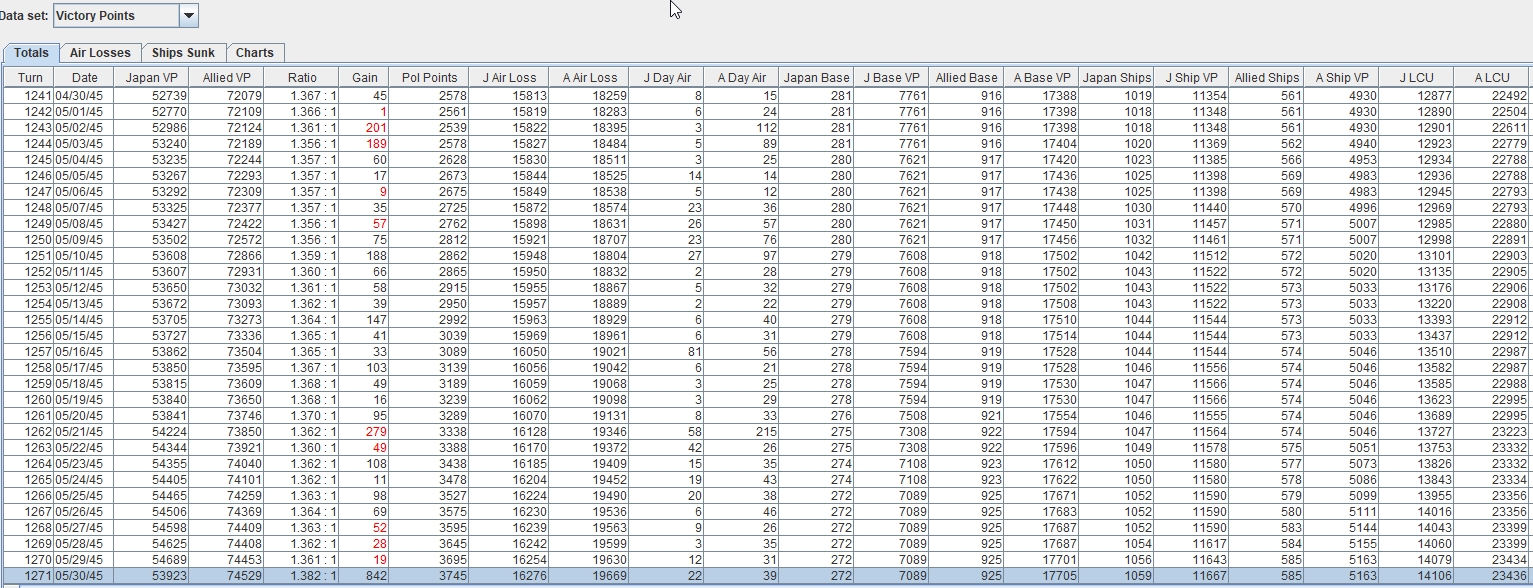Click the A Air Loss column header

pyautogui.click(x=590, y=77)
